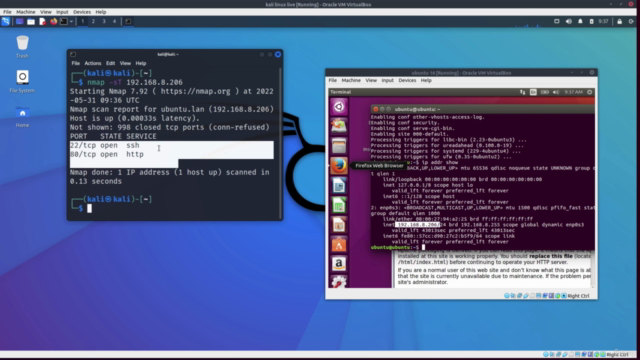Click the '80/tcp open http' output line
Viewport: 640px width, 360px height.
point(107,154)
